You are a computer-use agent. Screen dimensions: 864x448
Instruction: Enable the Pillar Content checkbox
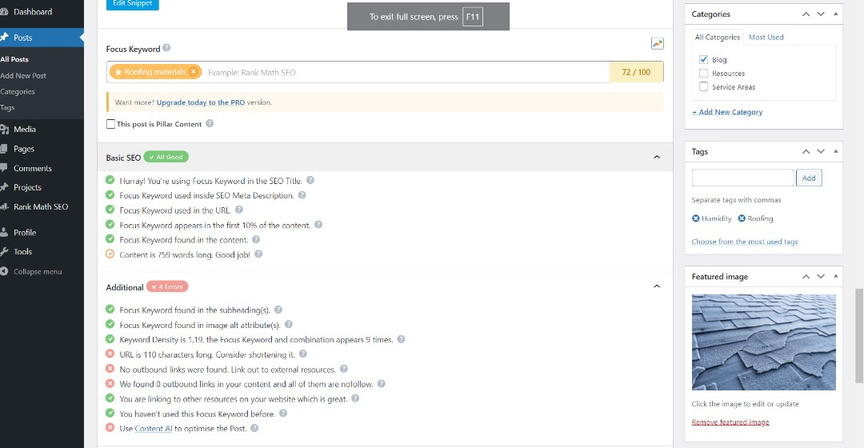pyautogui.click(x=110, y=124)
